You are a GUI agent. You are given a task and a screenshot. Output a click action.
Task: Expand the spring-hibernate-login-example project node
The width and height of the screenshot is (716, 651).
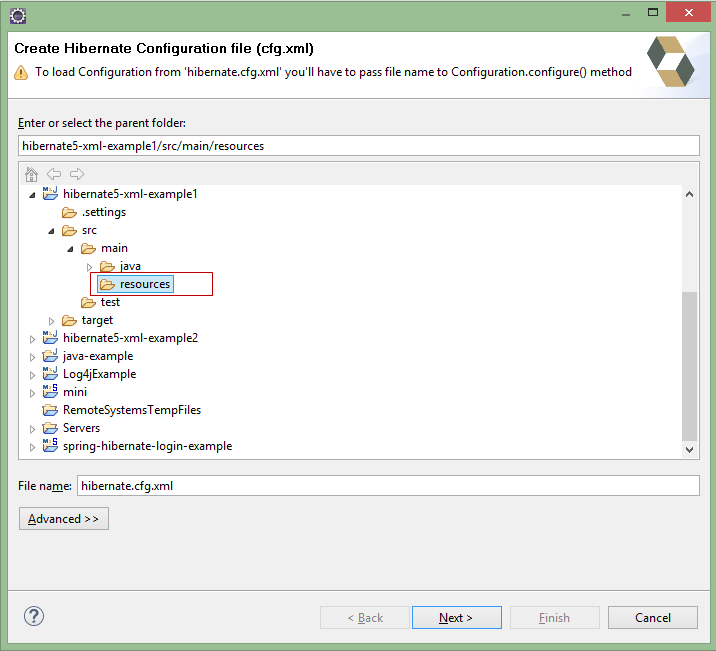tap(32, 447)
